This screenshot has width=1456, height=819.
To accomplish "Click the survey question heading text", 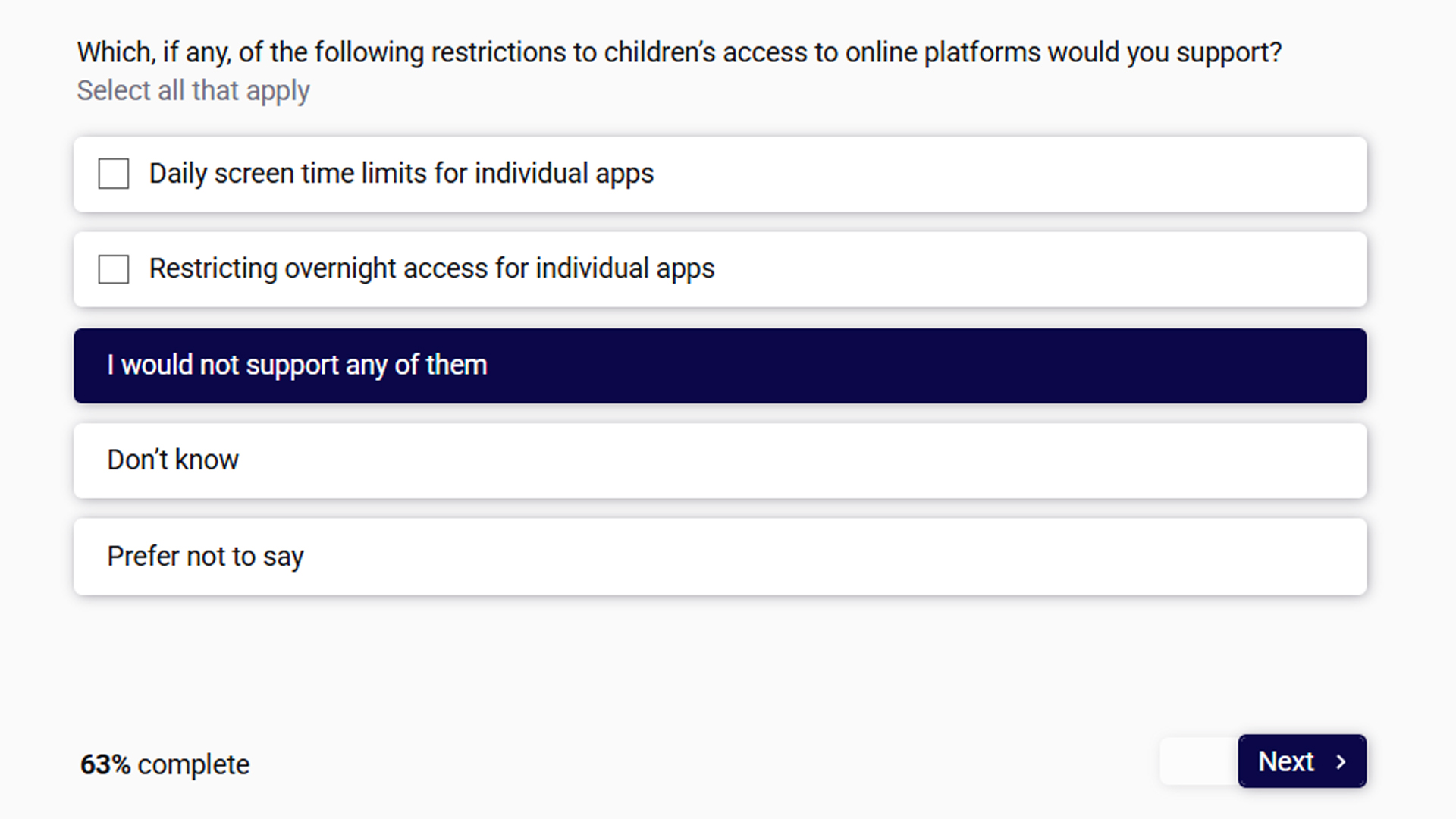I will pos(679,52).
